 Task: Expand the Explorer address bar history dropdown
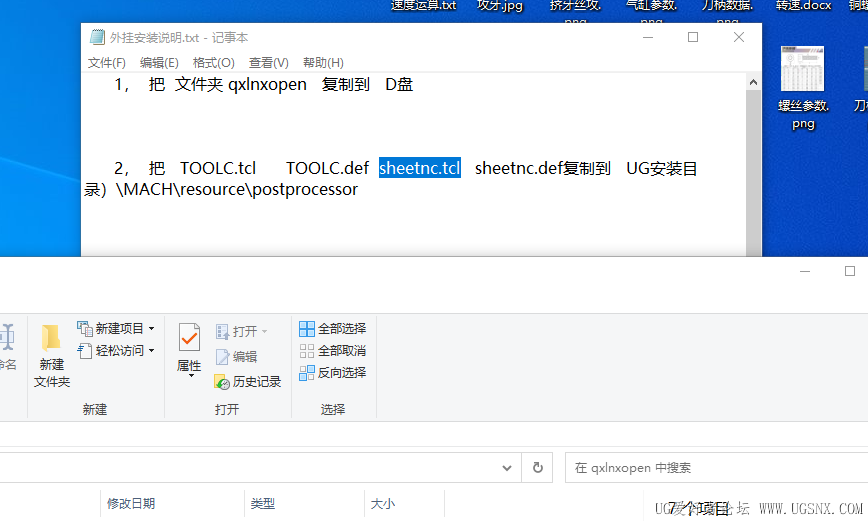507,468
